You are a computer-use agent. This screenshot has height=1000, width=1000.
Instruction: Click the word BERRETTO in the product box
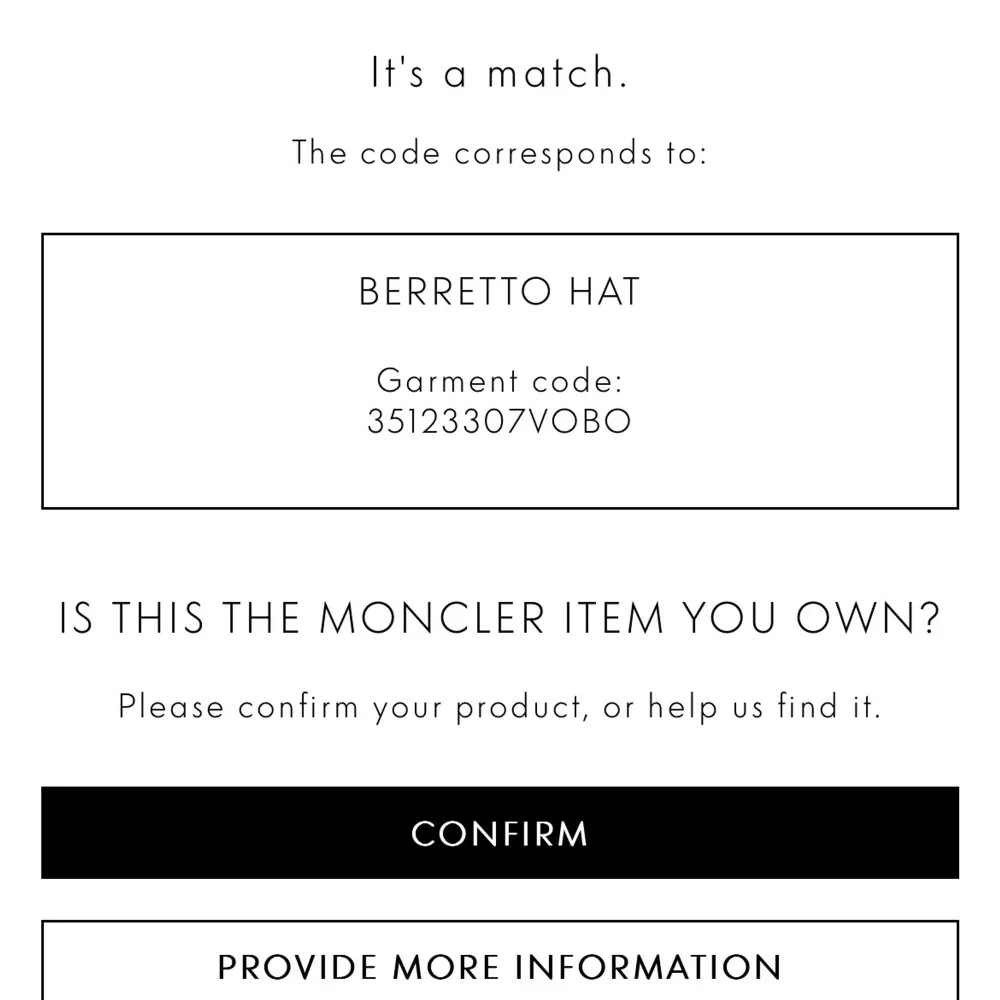[455, 292]
